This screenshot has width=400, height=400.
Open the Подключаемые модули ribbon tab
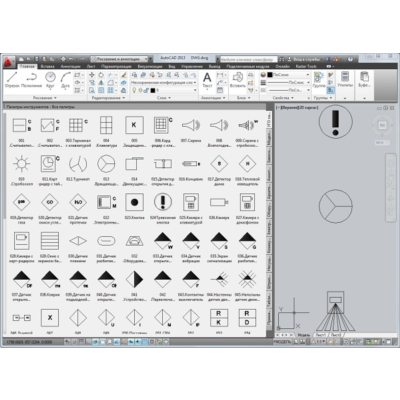click(x=248, y=67)
